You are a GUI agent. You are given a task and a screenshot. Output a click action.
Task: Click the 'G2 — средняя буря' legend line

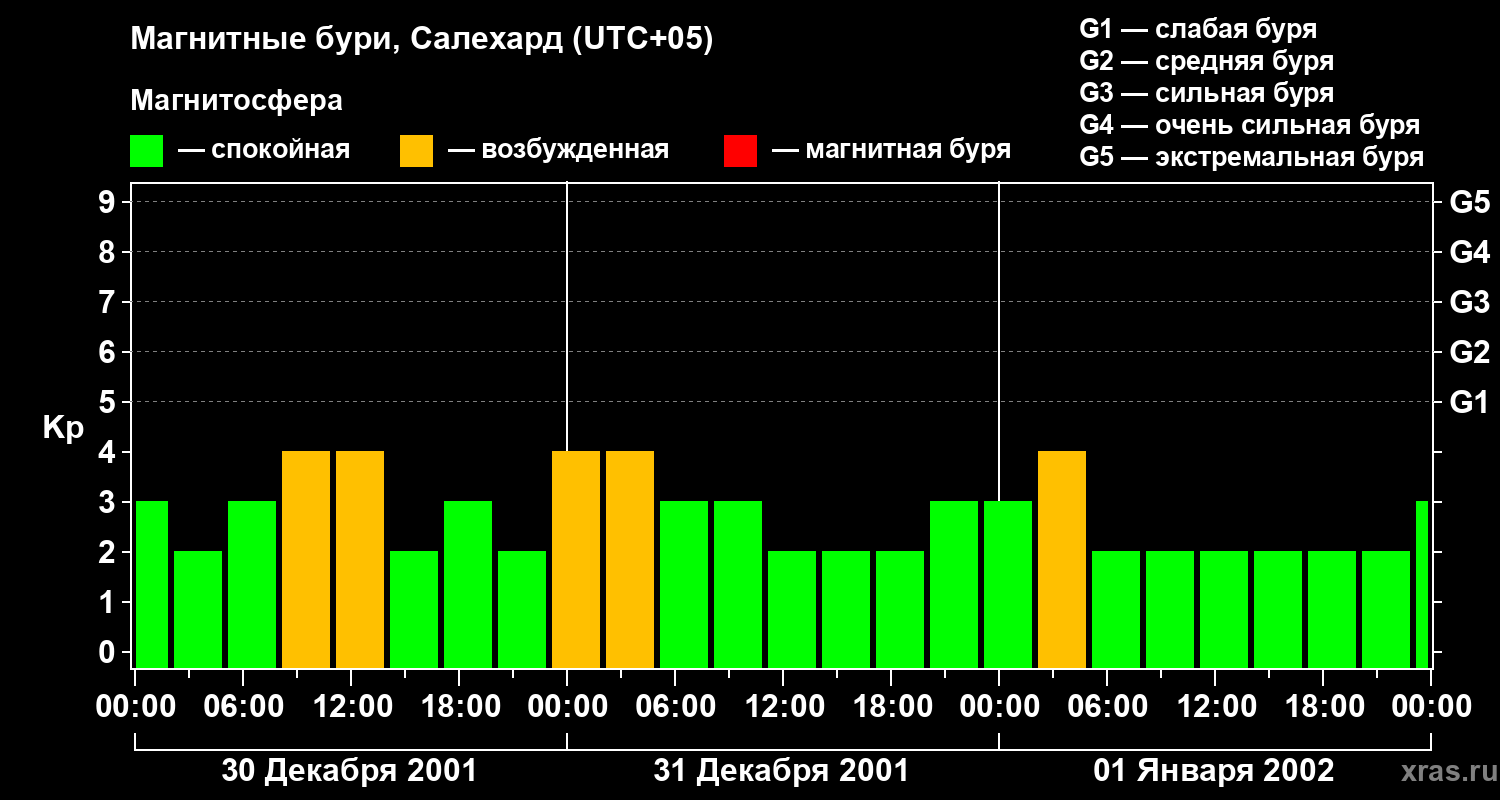(1207, 61)
